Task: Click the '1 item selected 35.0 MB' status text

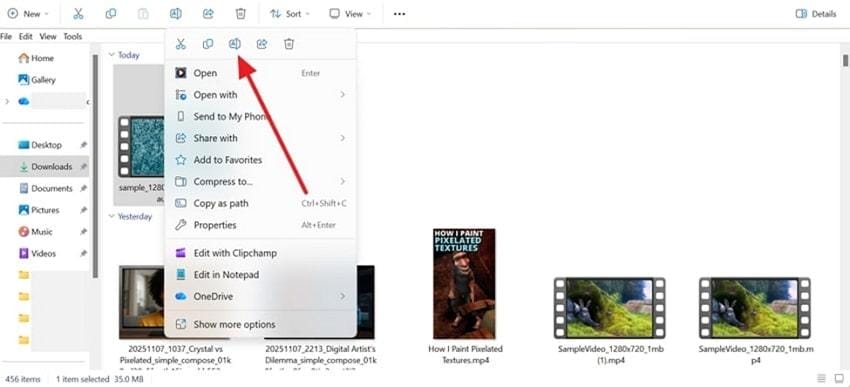Action: (x=100, y=379)
